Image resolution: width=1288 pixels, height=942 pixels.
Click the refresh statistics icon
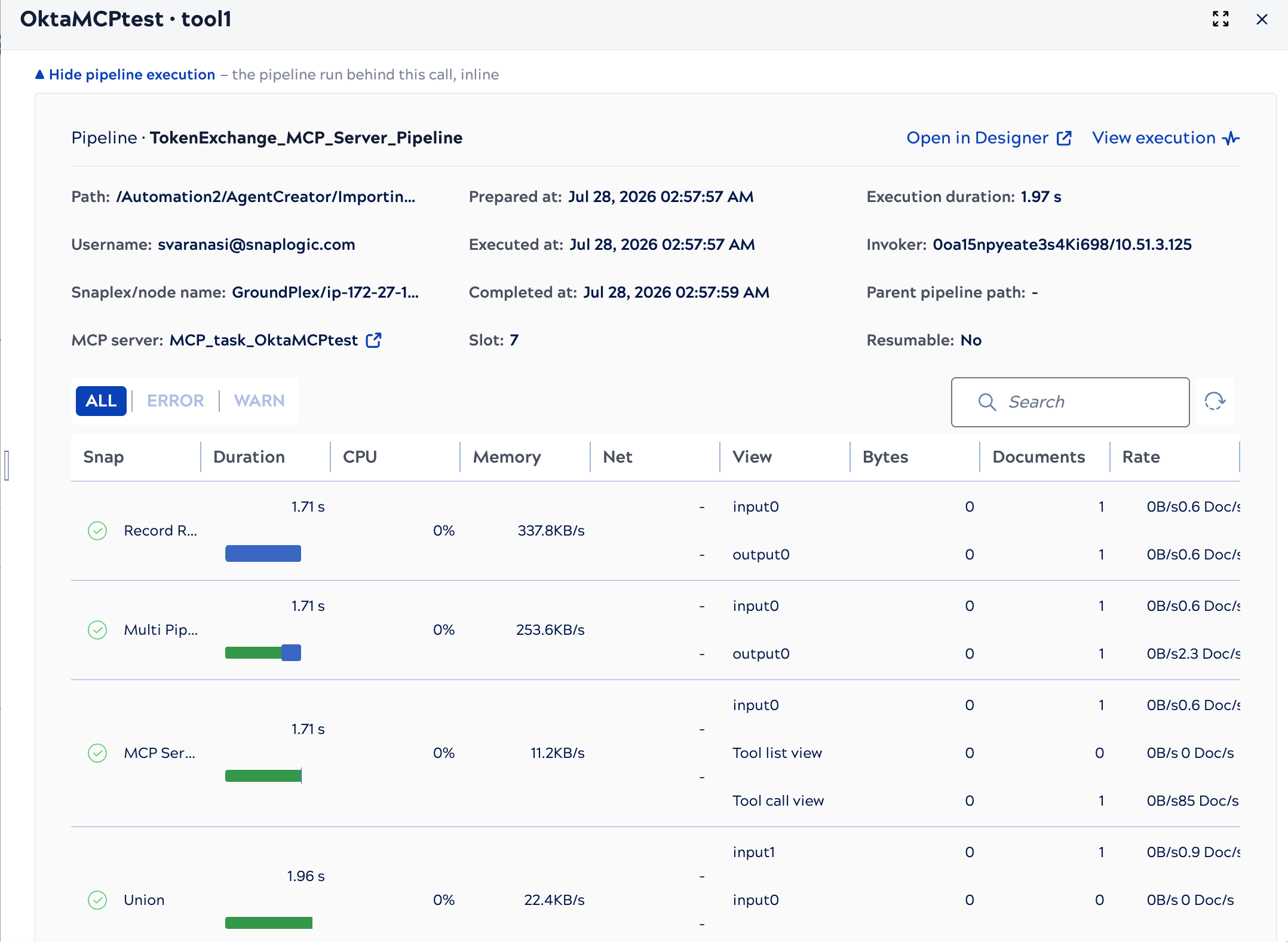[1215, 401]
